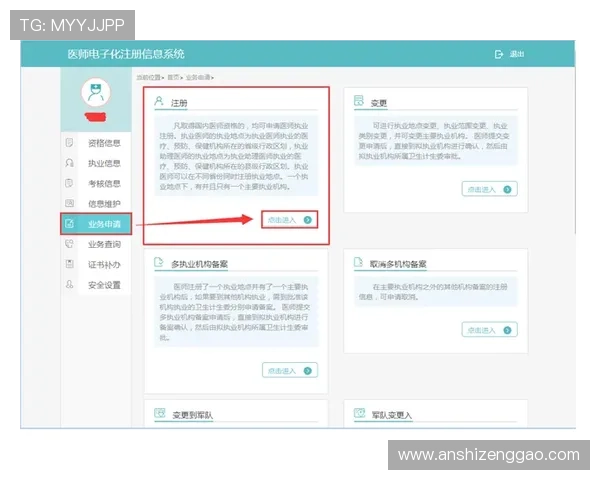600x480 pixels.
Task: Click the 多执业机构备案 heading
Action: pos(199,264)
